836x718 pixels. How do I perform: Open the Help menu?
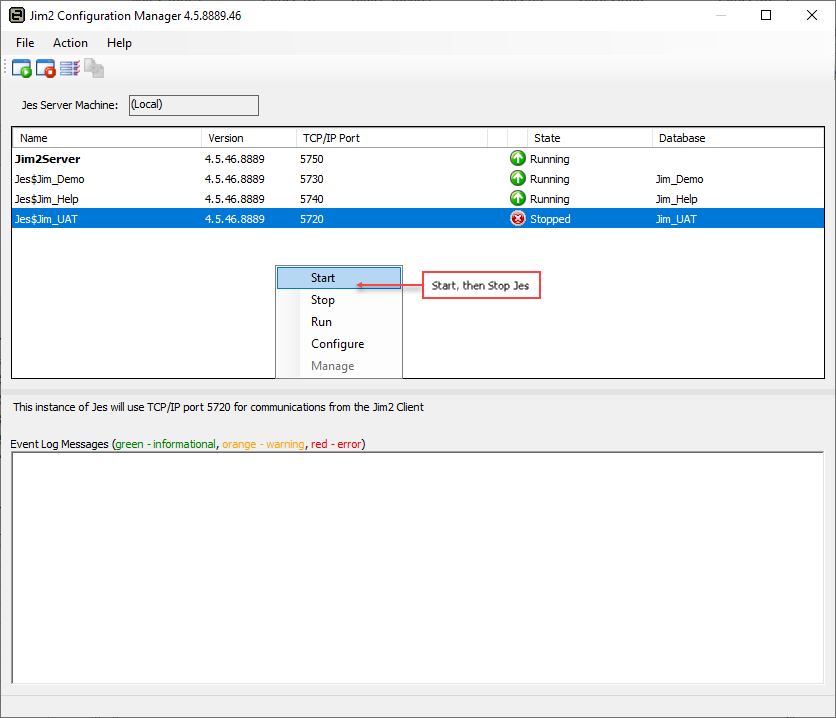tap(119, 43)
